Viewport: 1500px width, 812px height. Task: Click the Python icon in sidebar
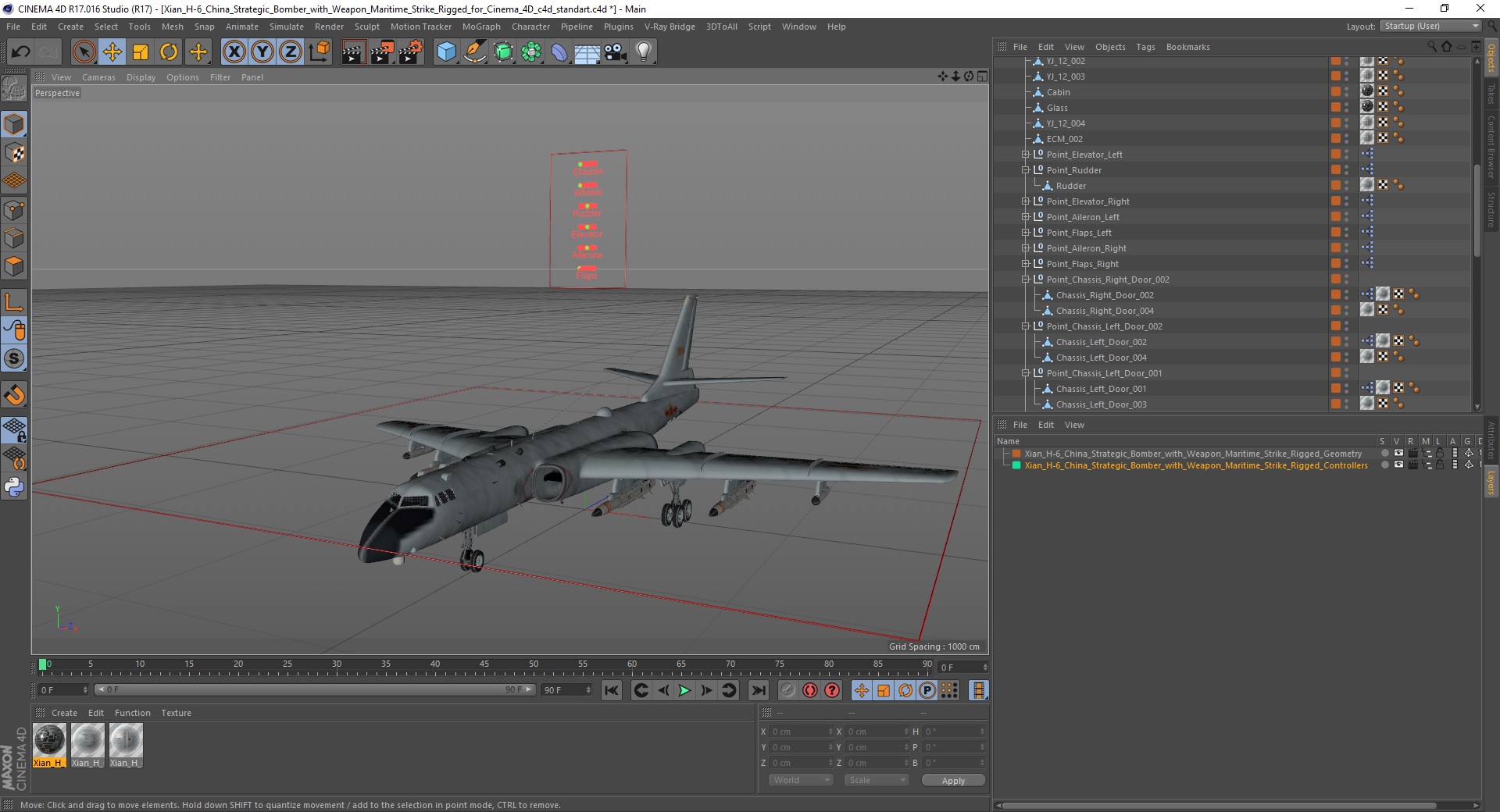click(x=14, y=487)
